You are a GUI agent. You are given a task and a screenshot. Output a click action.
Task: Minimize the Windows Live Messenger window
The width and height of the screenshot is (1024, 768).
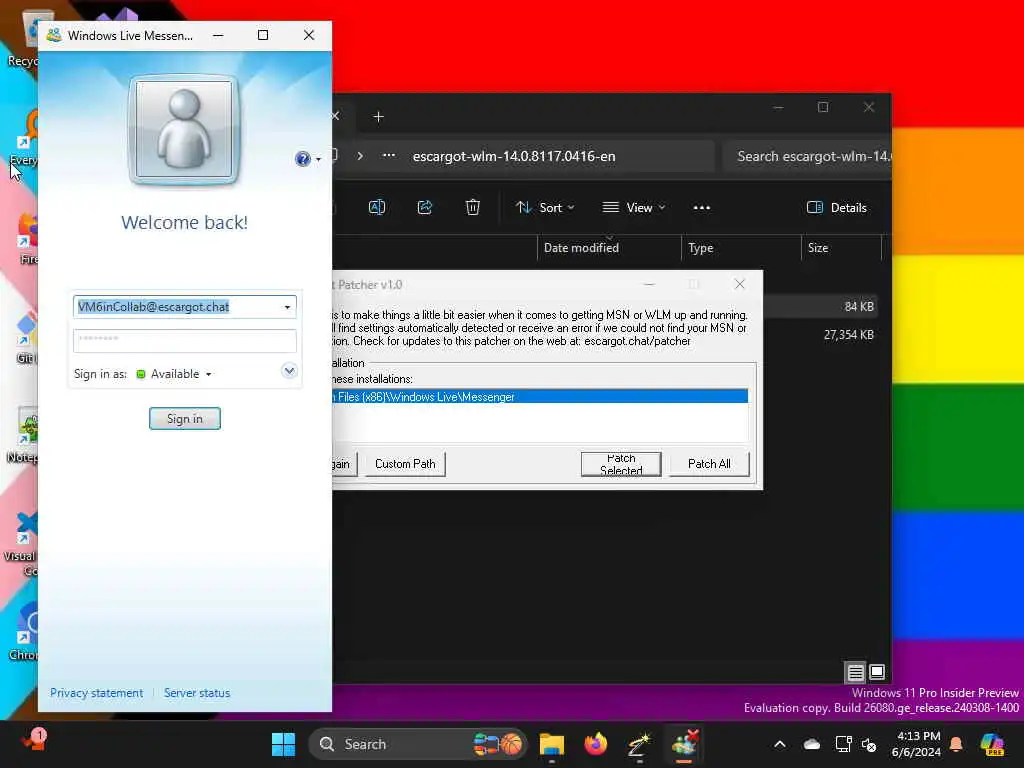click(218, 35)
